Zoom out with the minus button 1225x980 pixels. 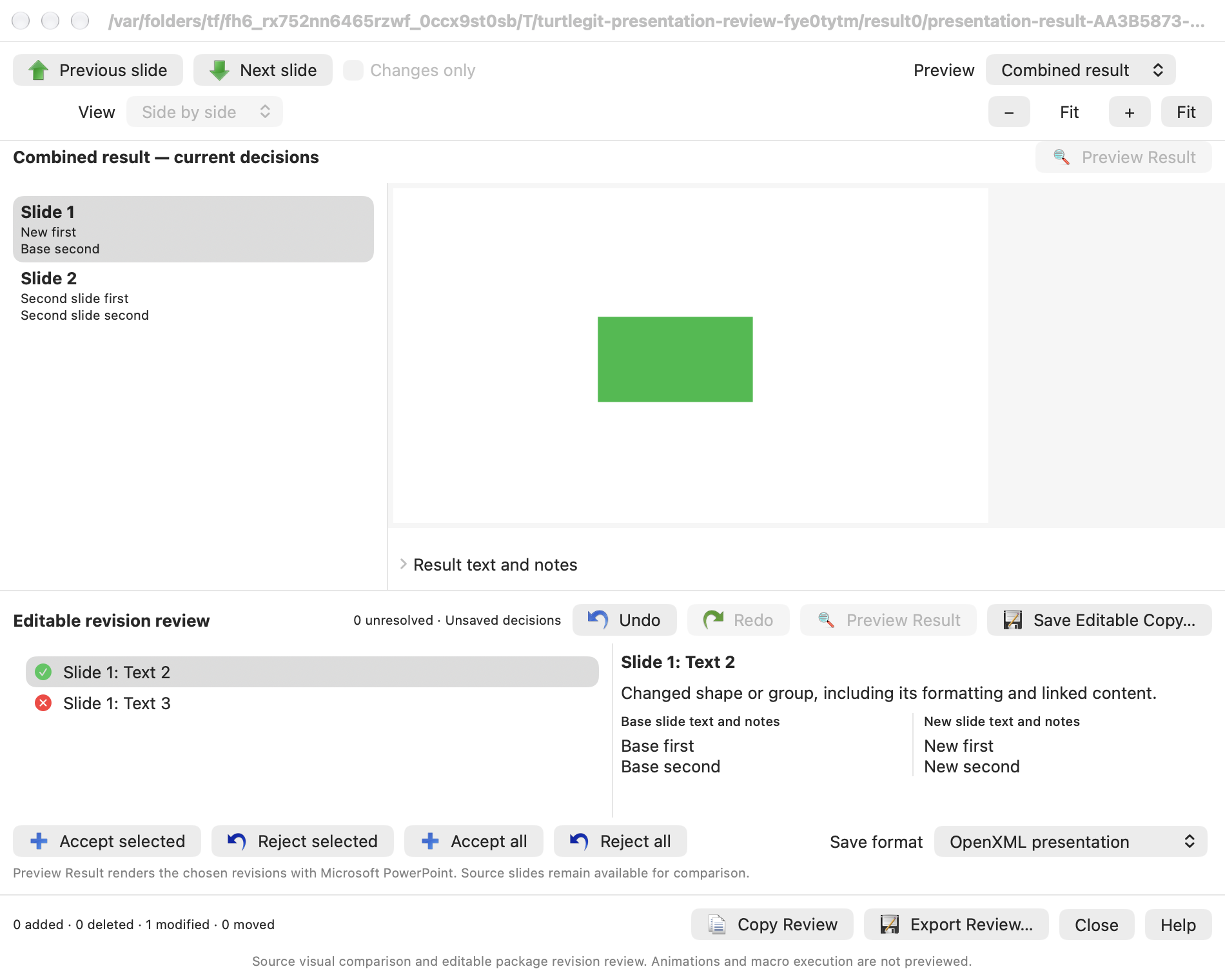click(1009, 112)
